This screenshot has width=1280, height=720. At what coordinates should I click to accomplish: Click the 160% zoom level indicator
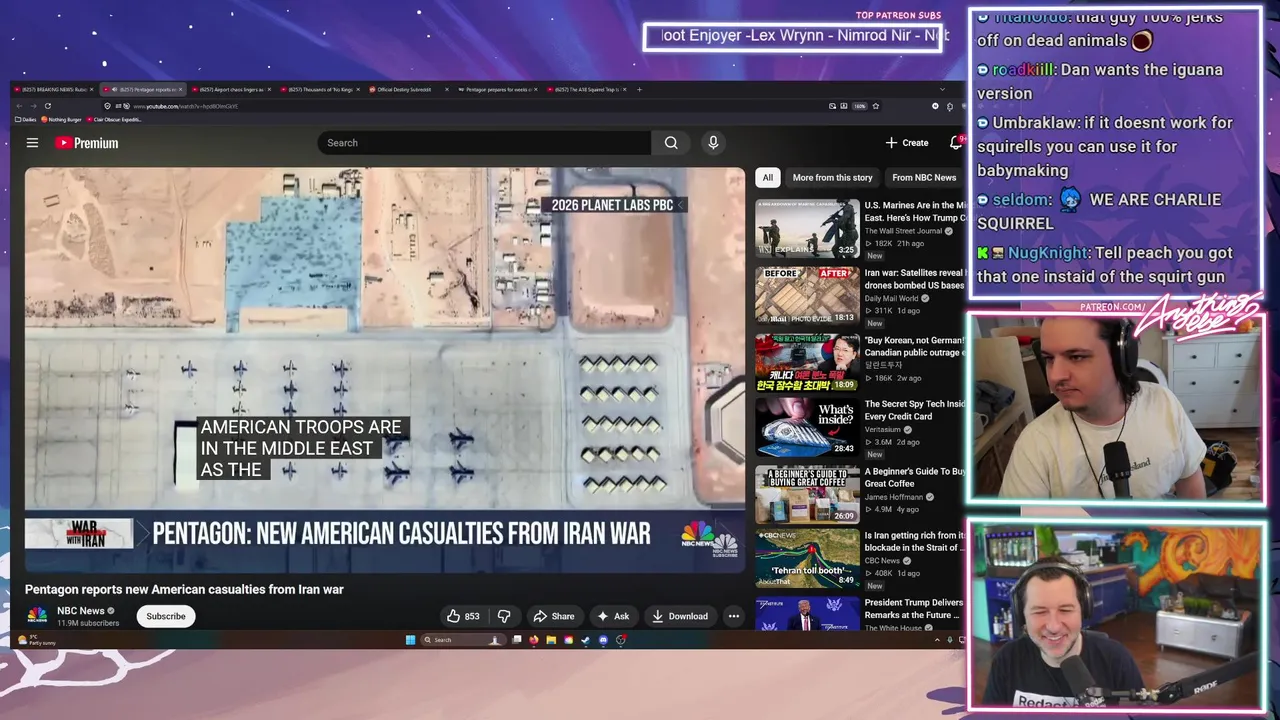860,106
